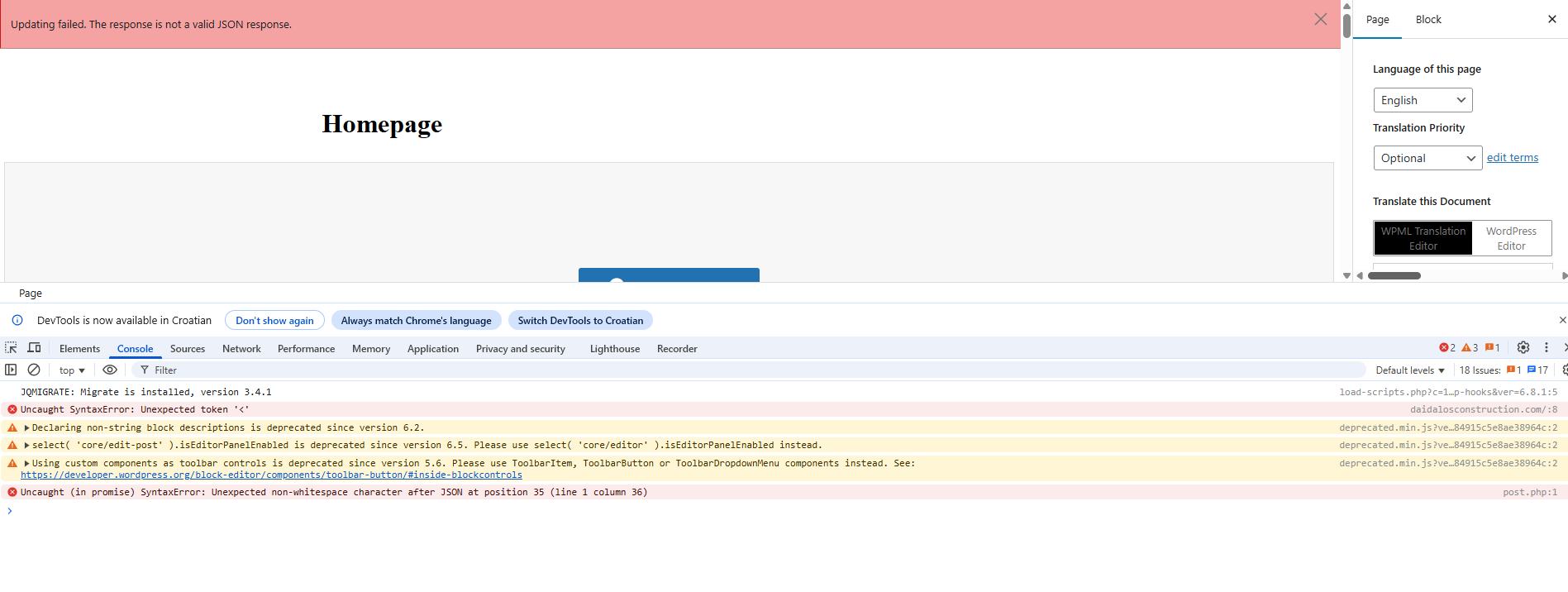Select the Block tab in the sidebar
This screenshot has width=1568, height=592.
[x=1428, y=20]
